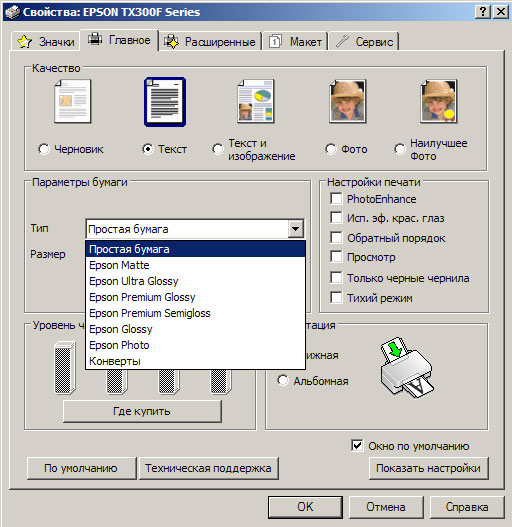The image size is (512, 527).
Task: Click the help question mark title button
Action: pyautogui.click(x=483, y=12)
